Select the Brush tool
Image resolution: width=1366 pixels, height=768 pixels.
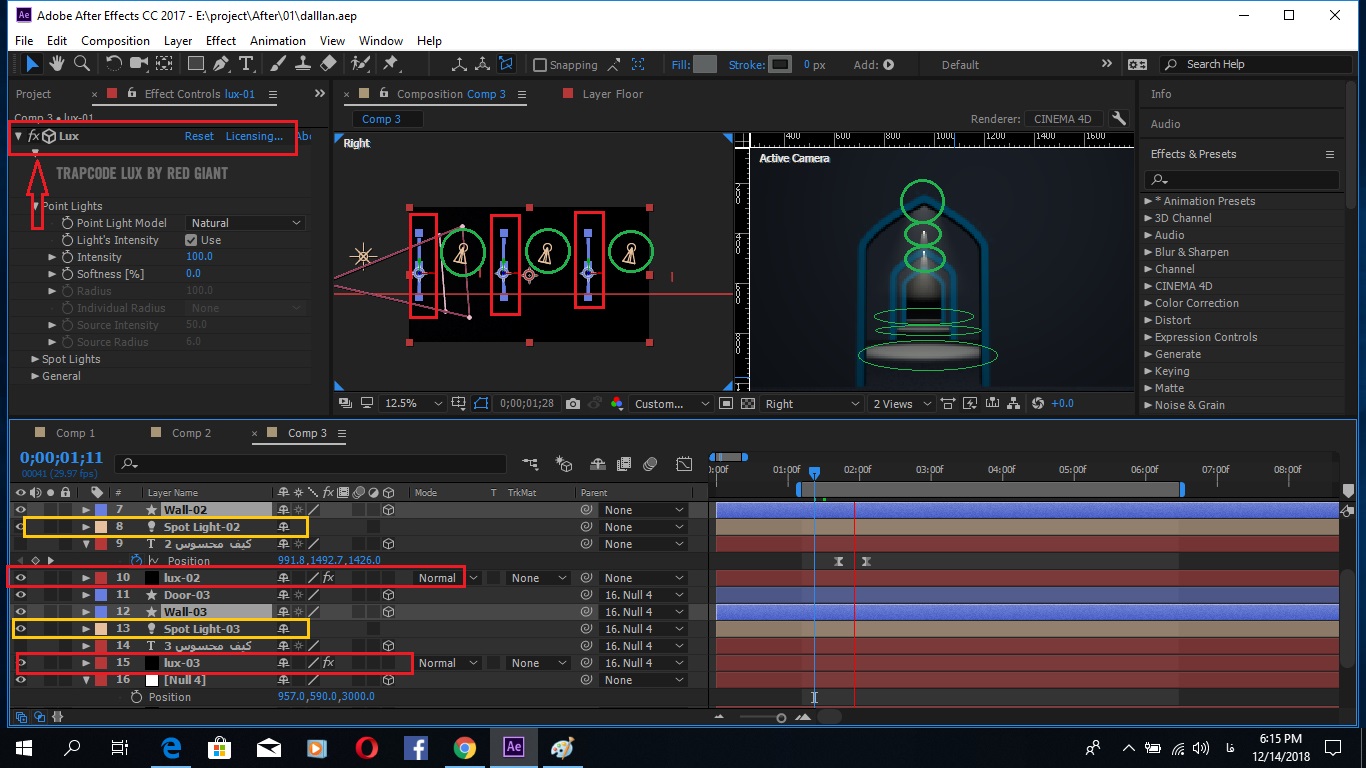click(x=279, y=64)
